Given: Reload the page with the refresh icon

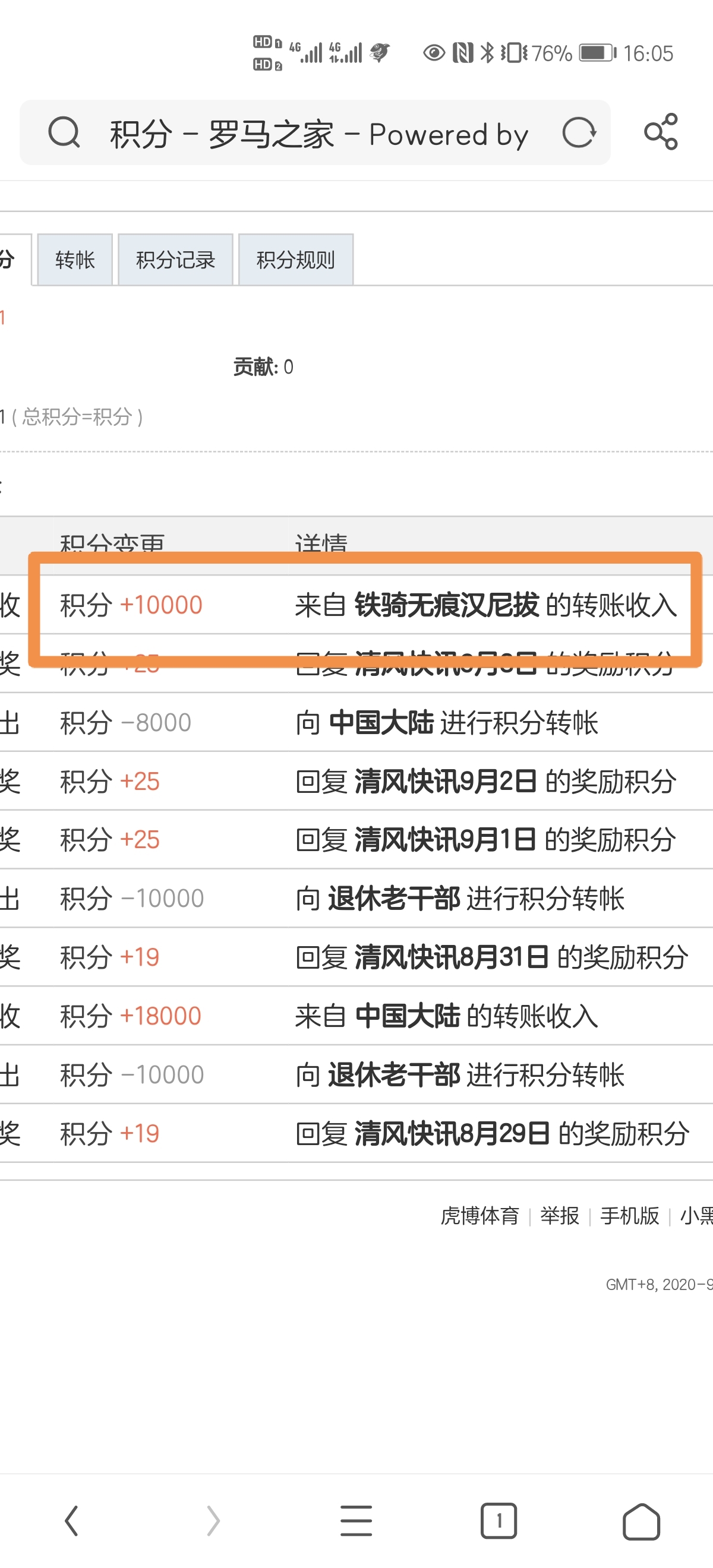Looking at the screenshot, I should point(579,132).
